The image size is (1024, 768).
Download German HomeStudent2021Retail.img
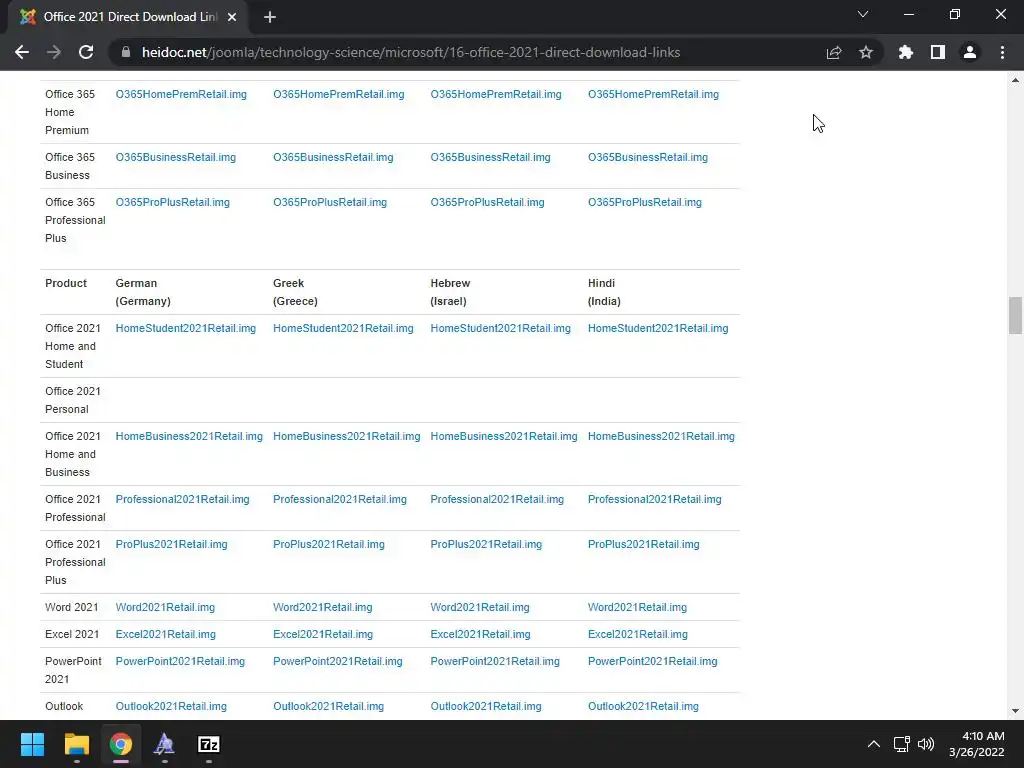pyautogui.click(x=185, y=328)
